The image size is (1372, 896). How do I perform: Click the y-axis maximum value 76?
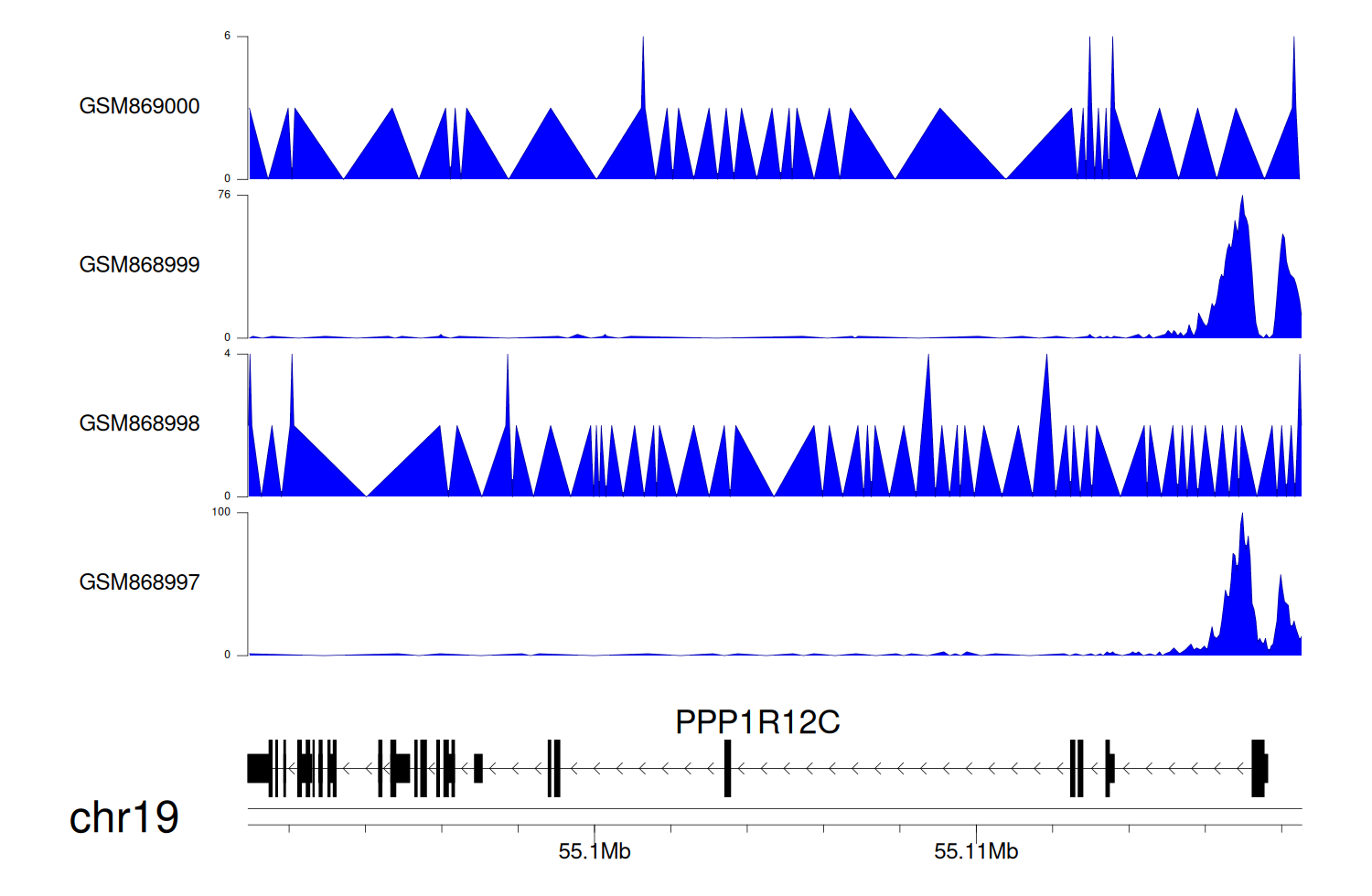(x=224, y=195)
